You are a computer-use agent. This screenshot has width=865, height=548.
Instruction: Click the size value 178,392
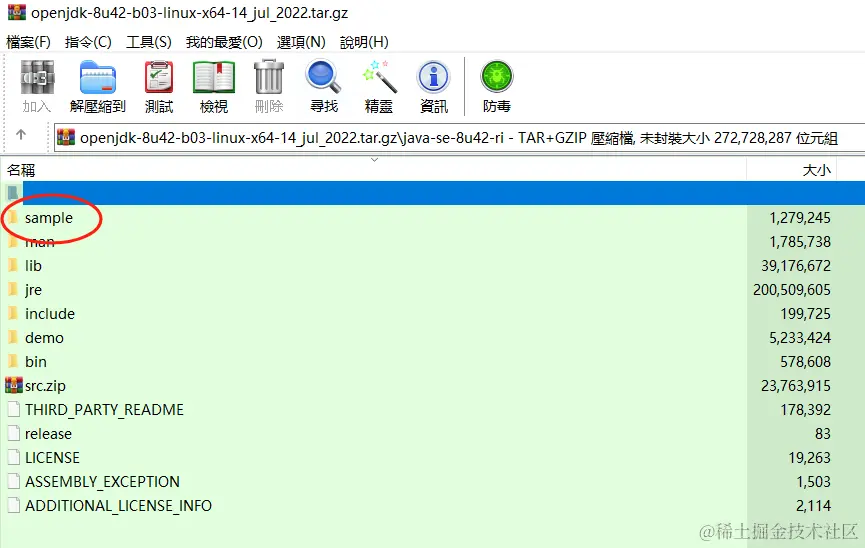tap(805, 409)
